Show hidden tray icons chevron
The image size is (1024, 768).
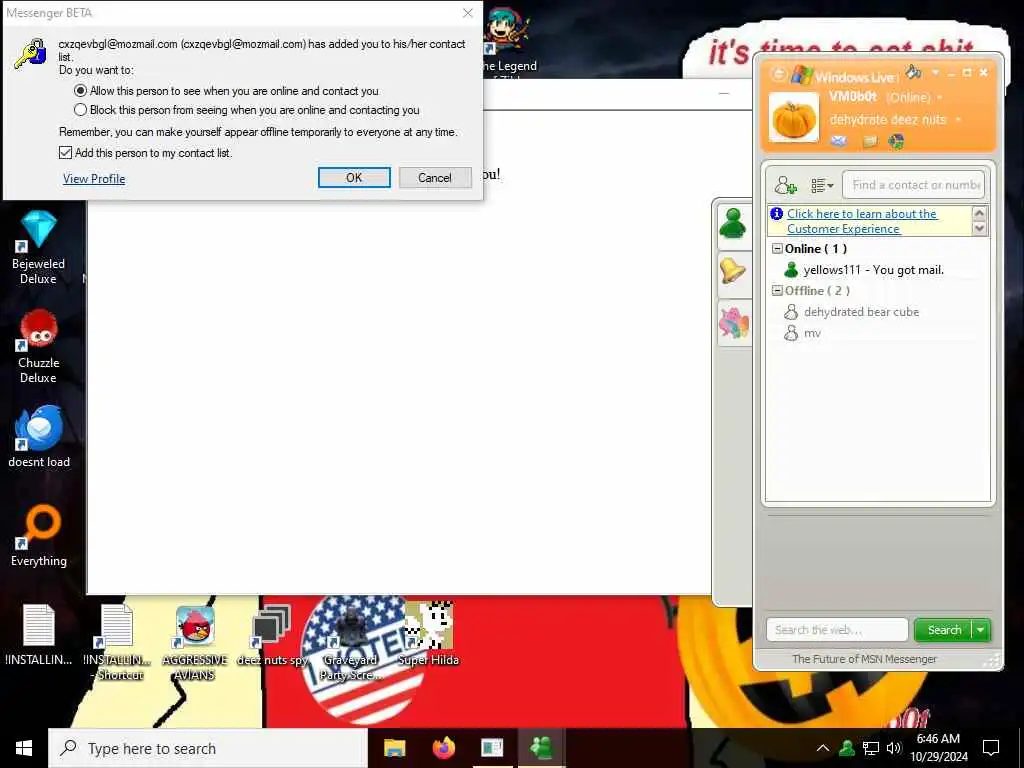[x=823, y=748]
